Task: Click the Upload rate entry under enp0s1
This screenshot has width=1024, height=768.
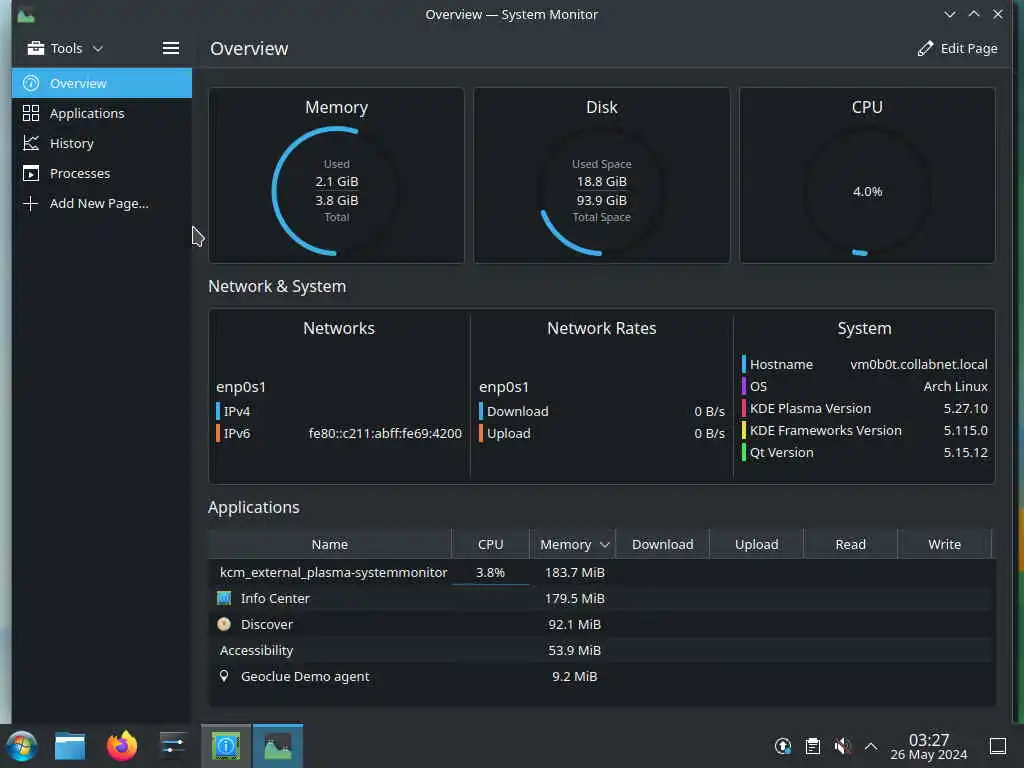Action: (x=601, y=433)
